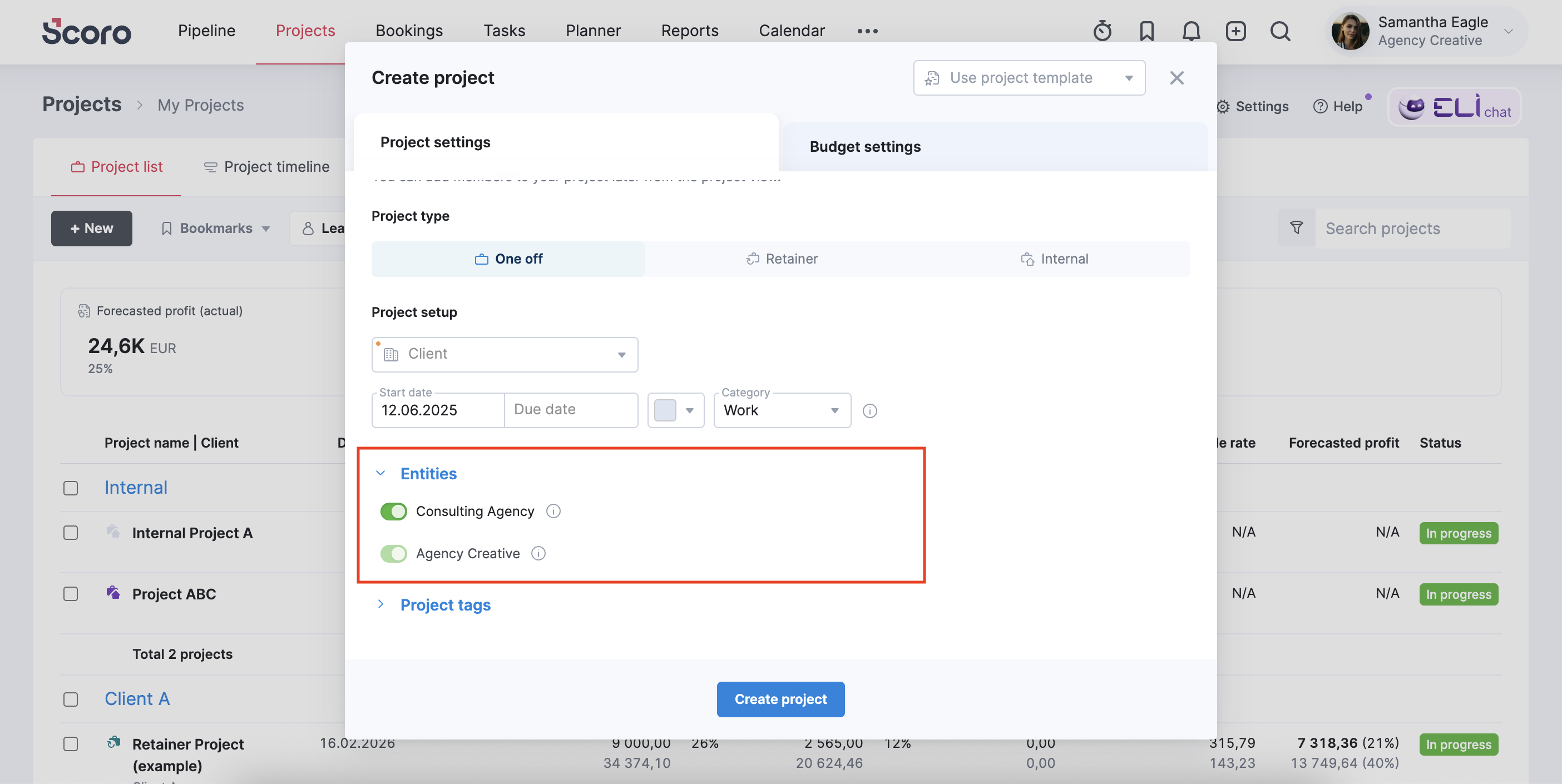Viewport: 1562px width, 784px height.
Task: Click the Search projects field
Action: click(1413, 229)
